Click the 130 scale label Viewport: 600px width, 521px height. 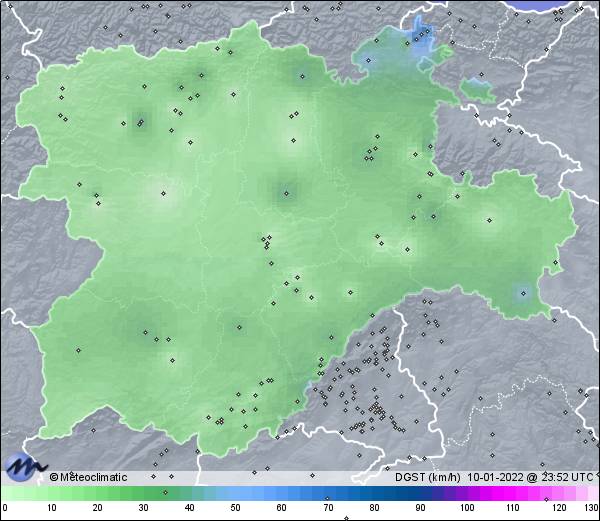(x=592, y=508)
